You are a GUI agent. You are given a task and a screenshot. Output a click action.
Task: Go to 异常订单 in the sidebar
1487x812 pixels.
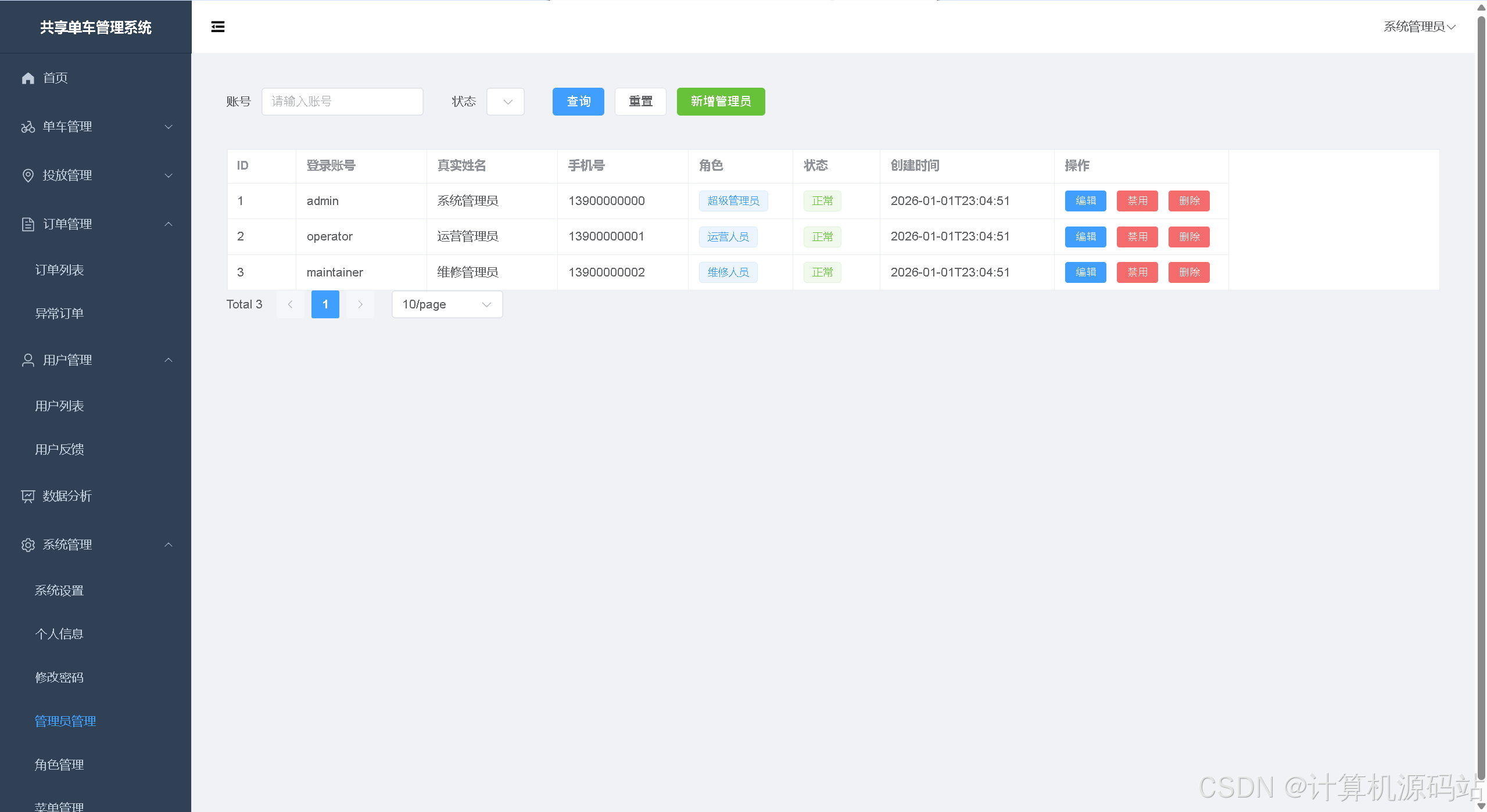coord(59,314)
